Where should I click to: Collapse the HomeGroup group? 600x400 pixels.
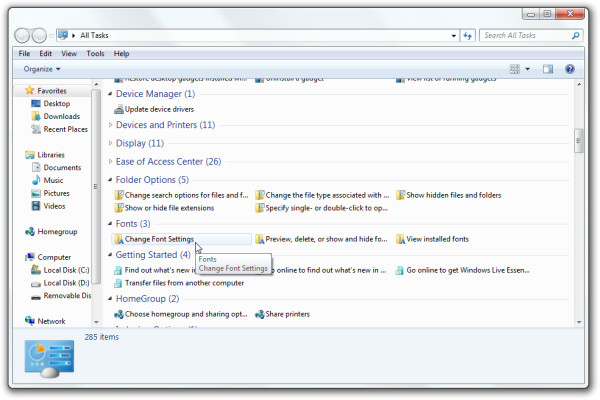(x=110, y=299)
